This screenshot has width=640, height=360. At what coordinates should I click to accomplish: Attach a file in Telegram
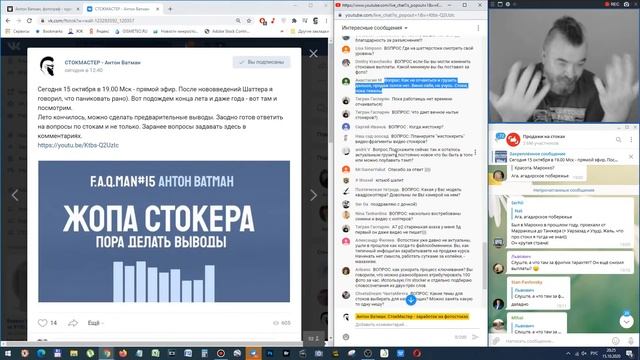496,341
